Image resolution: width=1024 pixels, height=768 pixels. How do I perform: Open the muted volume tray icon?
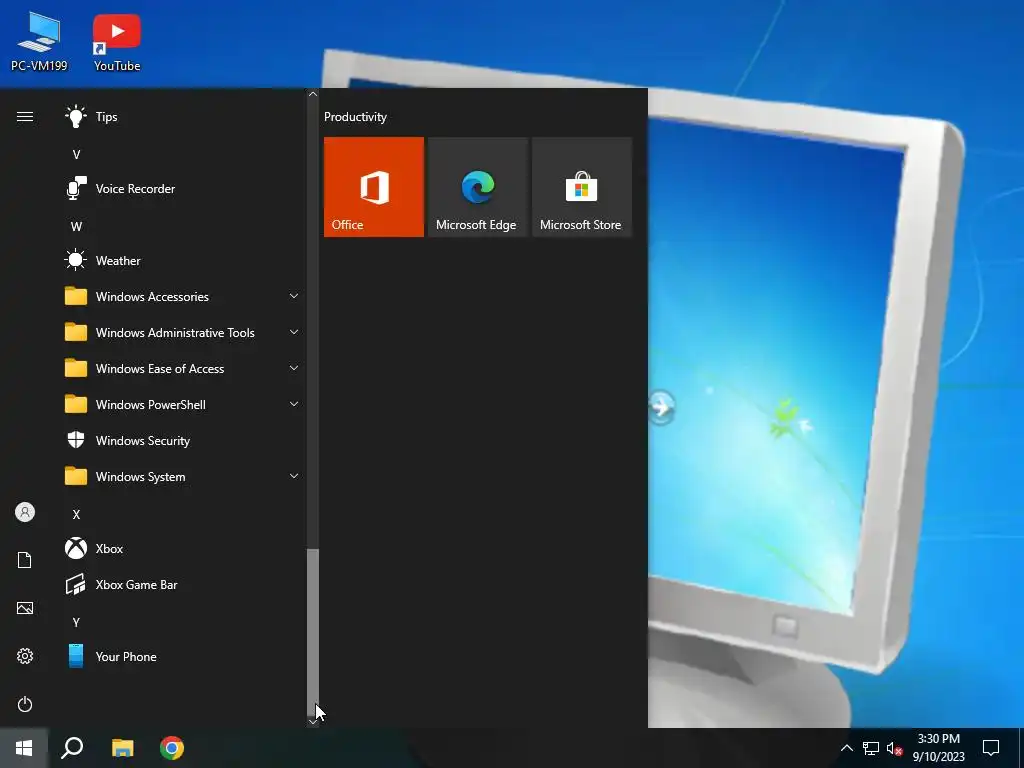pyautogui.click(x=895, y=748)
